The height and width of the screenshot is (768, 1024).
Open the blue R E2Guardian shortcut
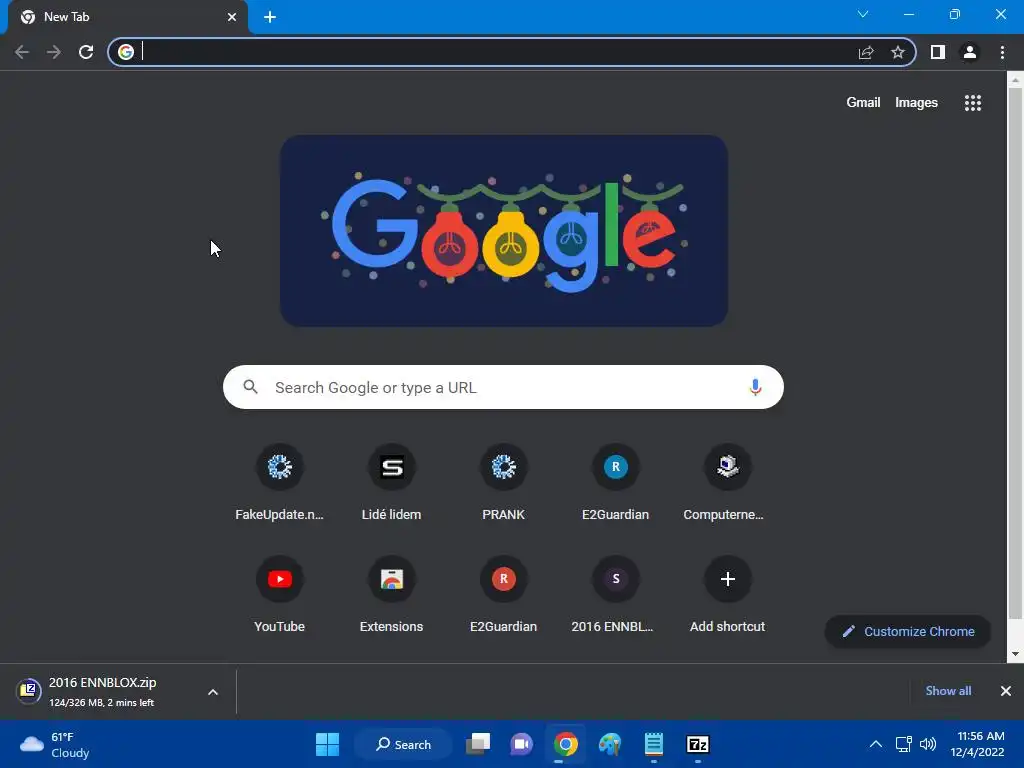[x=615, y=482]
